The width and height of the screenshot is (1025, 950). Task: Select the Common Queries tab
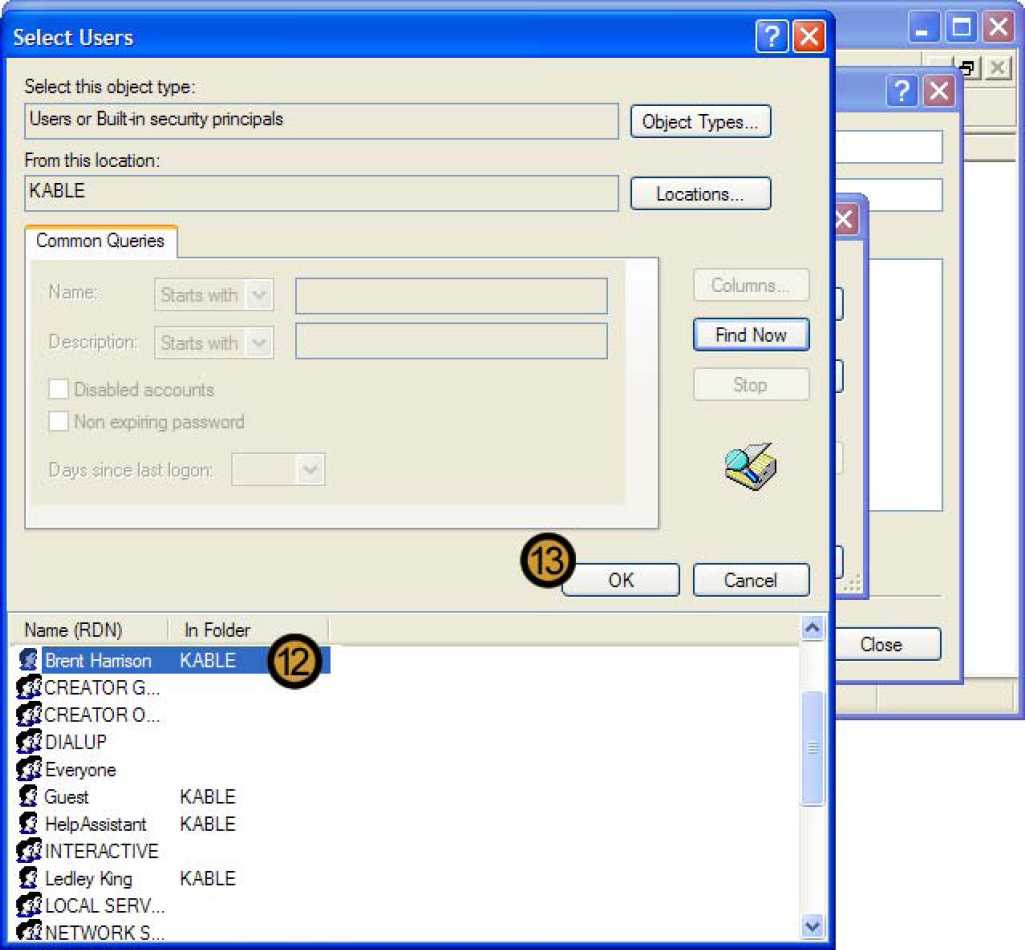pos(101,241)
